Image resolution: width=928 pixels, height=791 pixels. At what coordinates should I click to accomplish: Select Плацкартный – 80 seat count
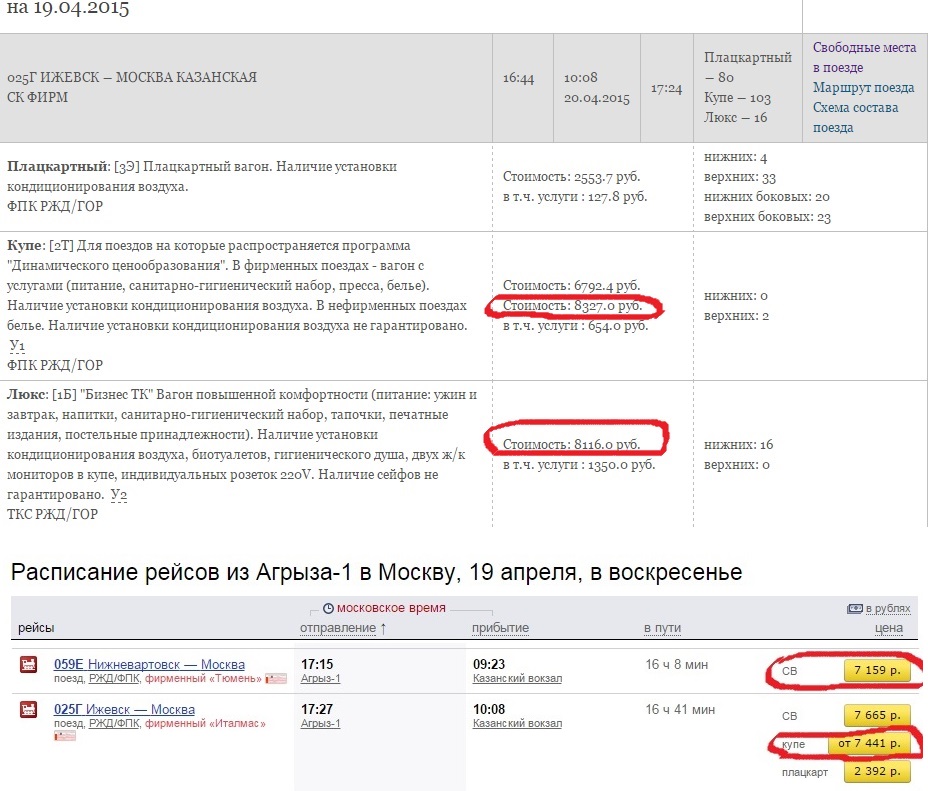pos(747,67)
